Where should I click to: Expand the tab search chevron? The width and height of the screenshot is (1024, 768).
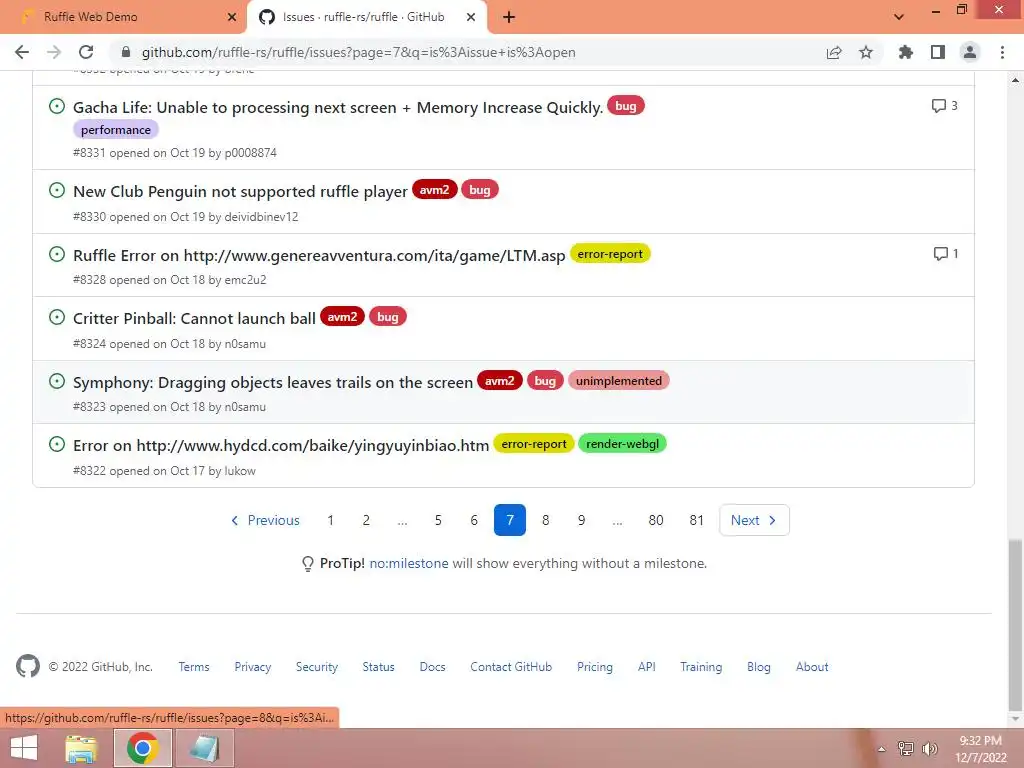point(899,17)
